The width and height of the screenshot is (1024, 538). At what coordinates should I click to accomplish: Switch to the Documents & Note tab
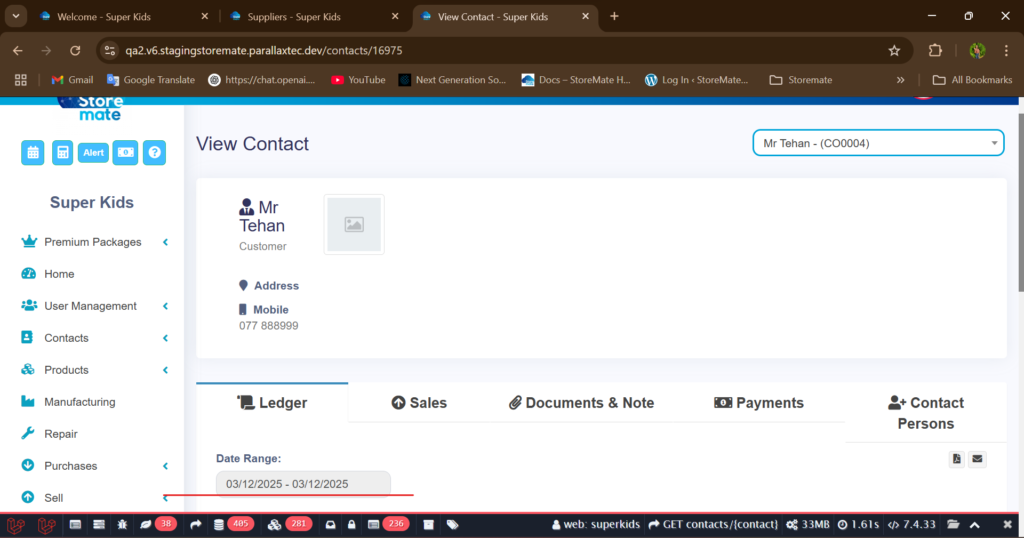pyautogui.click(x=581, y=403)
